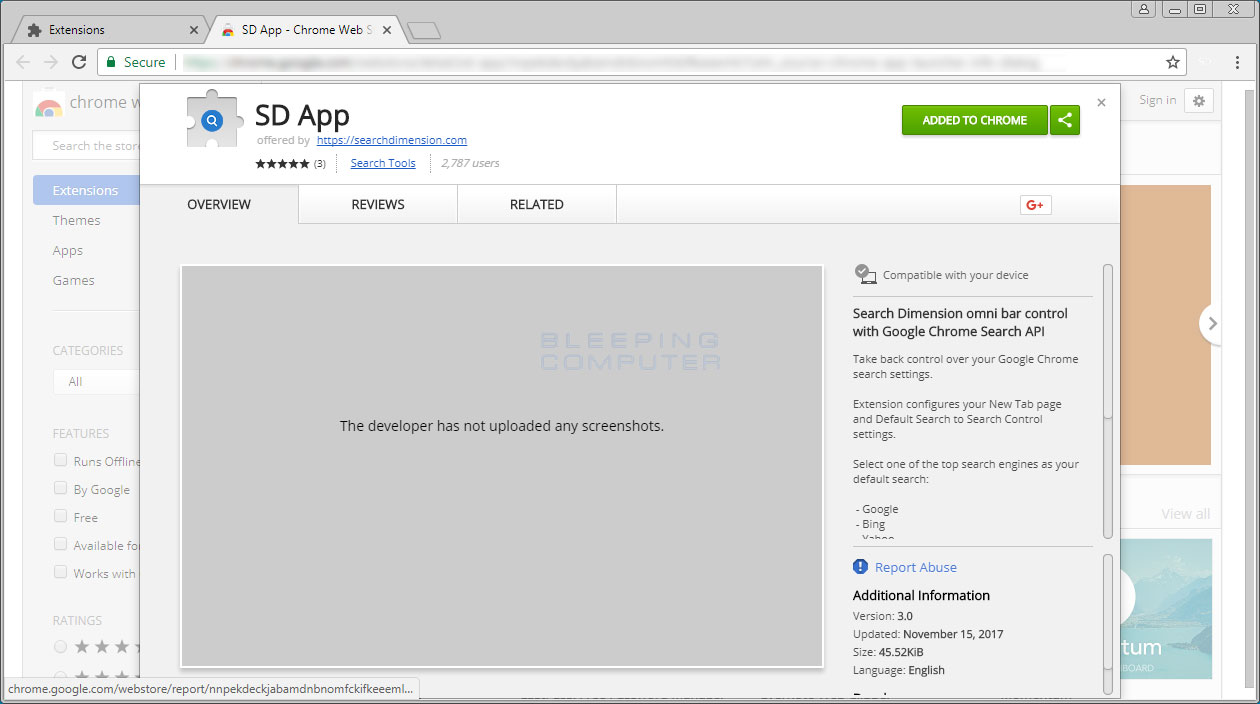Viewport: 1260px width, 704px height.
Task: Open Games in the store sidebar
Action: [74, 281]
